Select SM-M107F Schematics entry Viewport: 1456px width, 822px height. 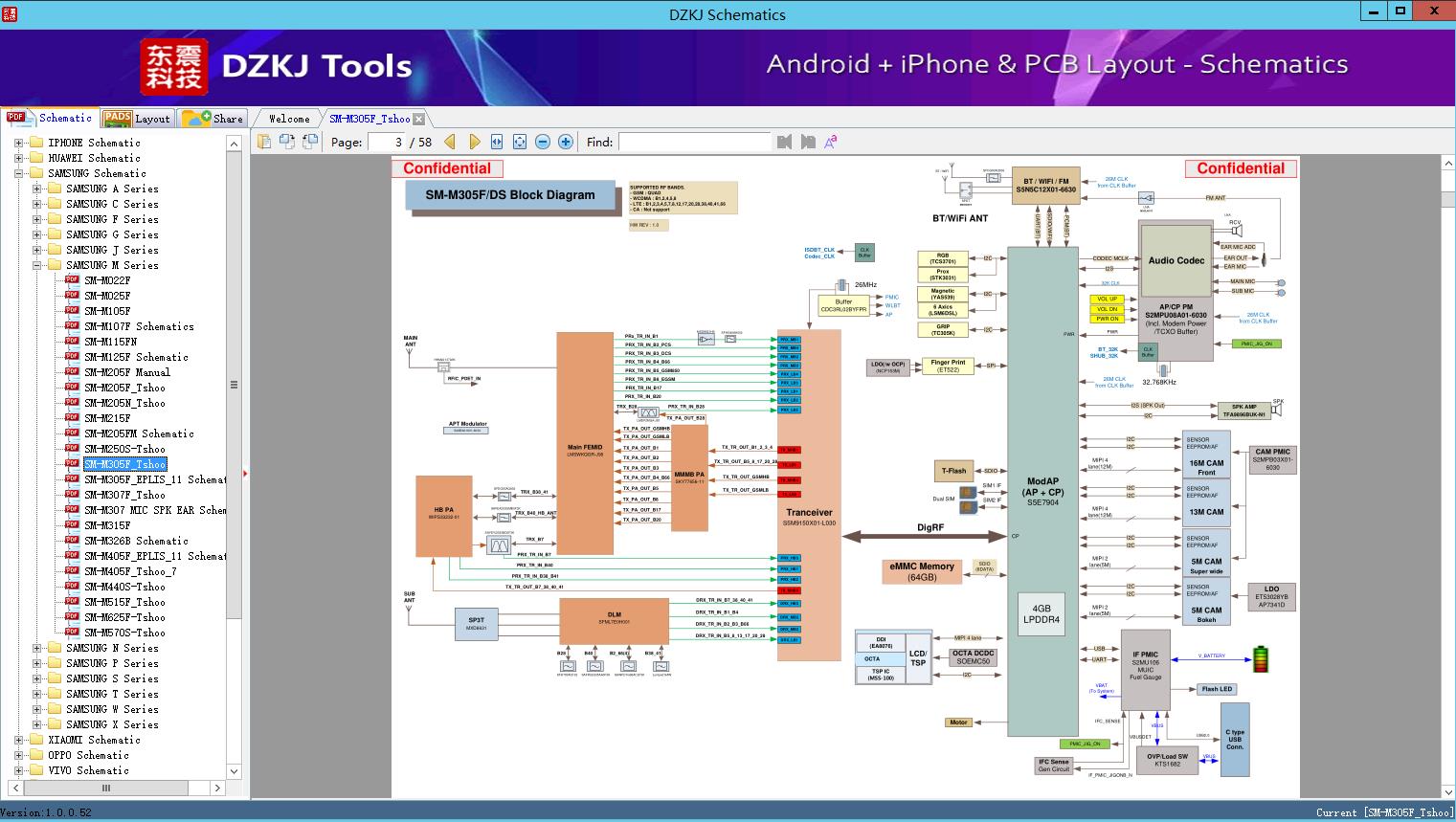click(139, 326)
